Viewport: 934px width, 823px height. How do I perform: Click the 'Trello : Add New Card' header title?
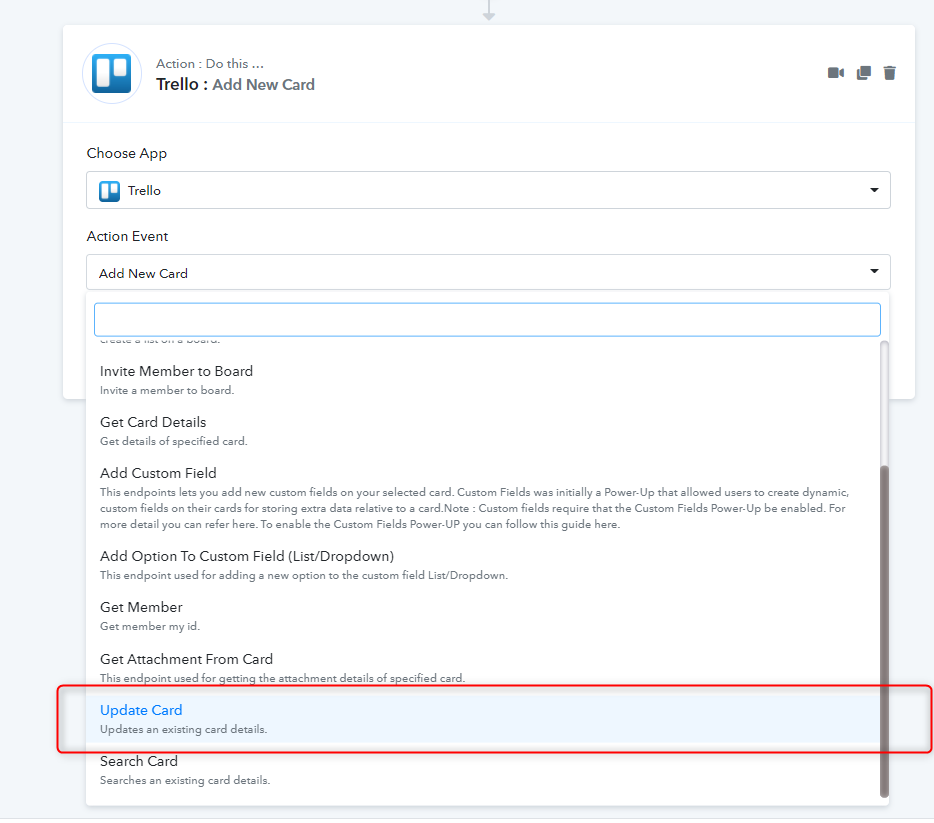pyautogui.click(x=235, y=85)
